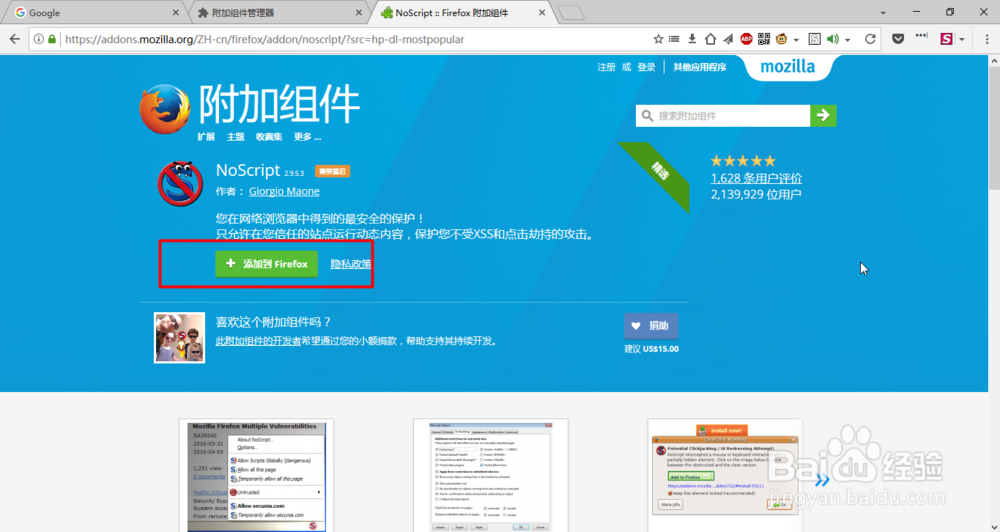Open the 隐私政策 link

click(x=351, y=264)
